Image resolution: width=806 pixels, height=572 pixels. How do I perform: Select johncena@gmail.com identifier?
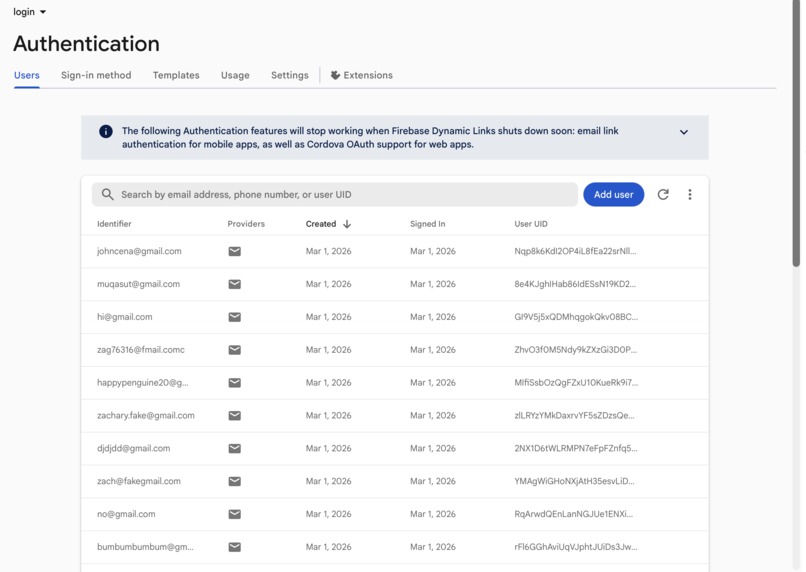pos(139,251)
